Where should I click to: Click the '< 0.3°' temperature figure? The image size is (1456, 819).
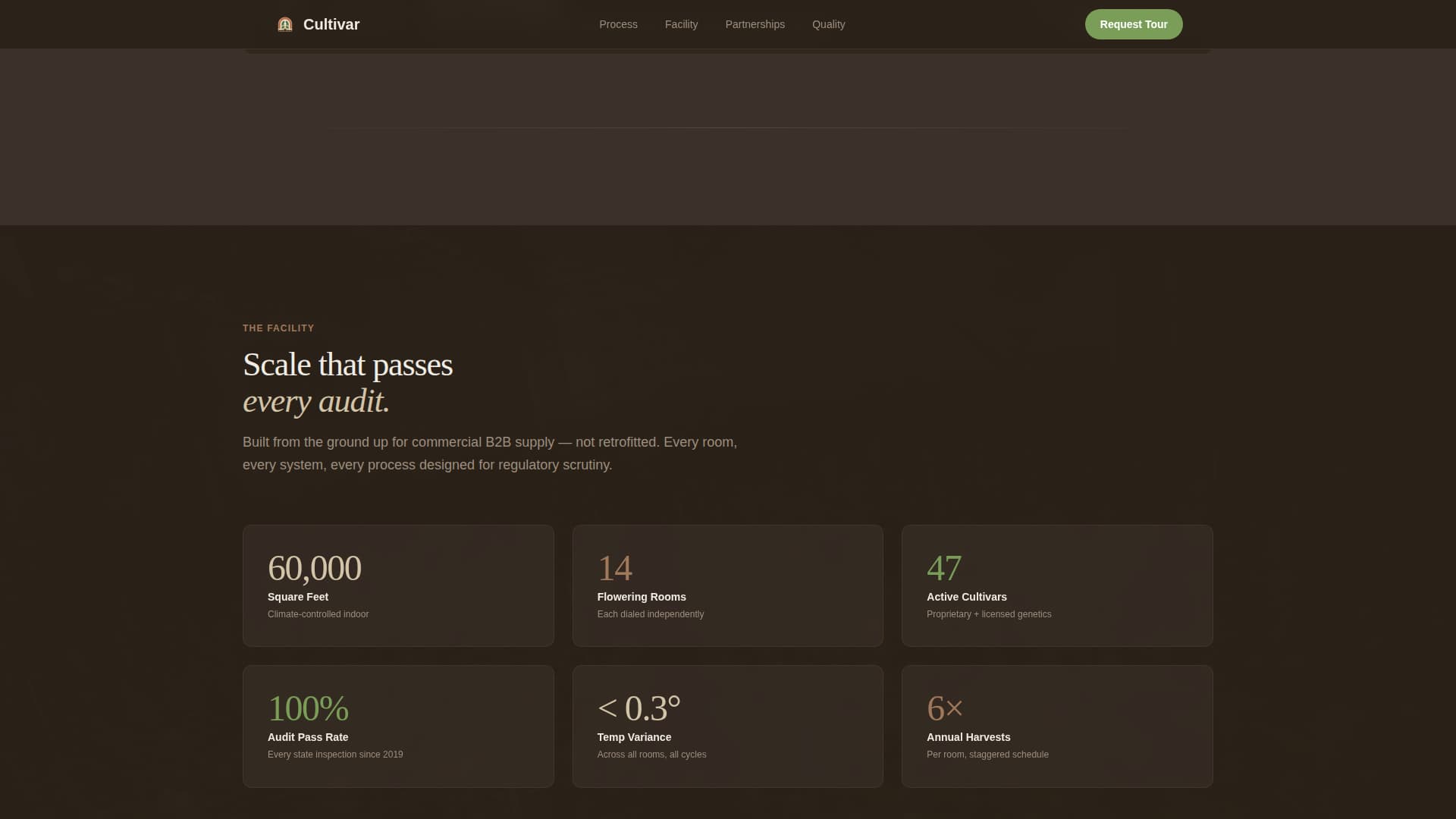tap(639, 708)
